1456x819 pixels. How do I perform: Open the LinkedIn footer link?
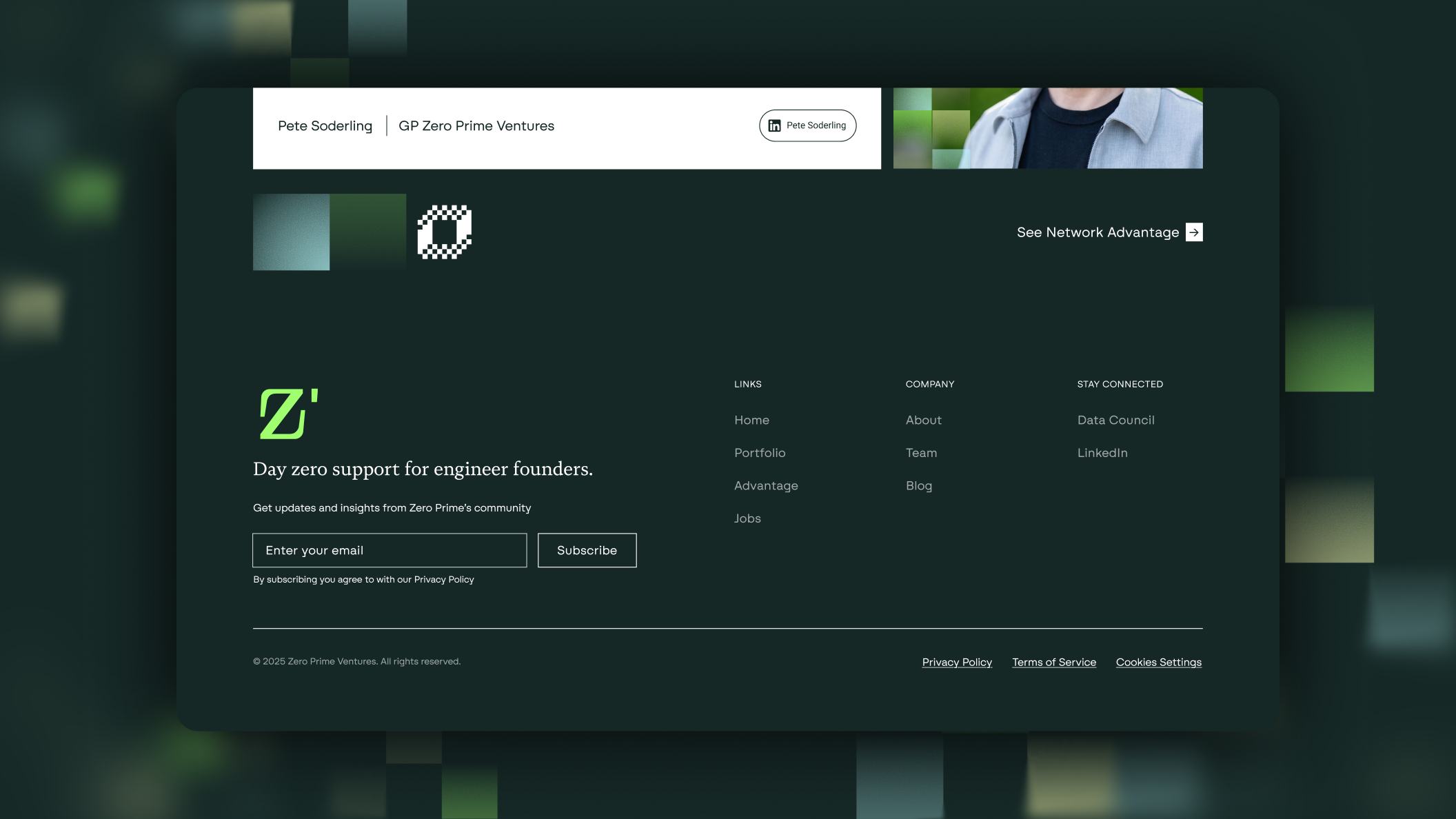[1102, 453]
